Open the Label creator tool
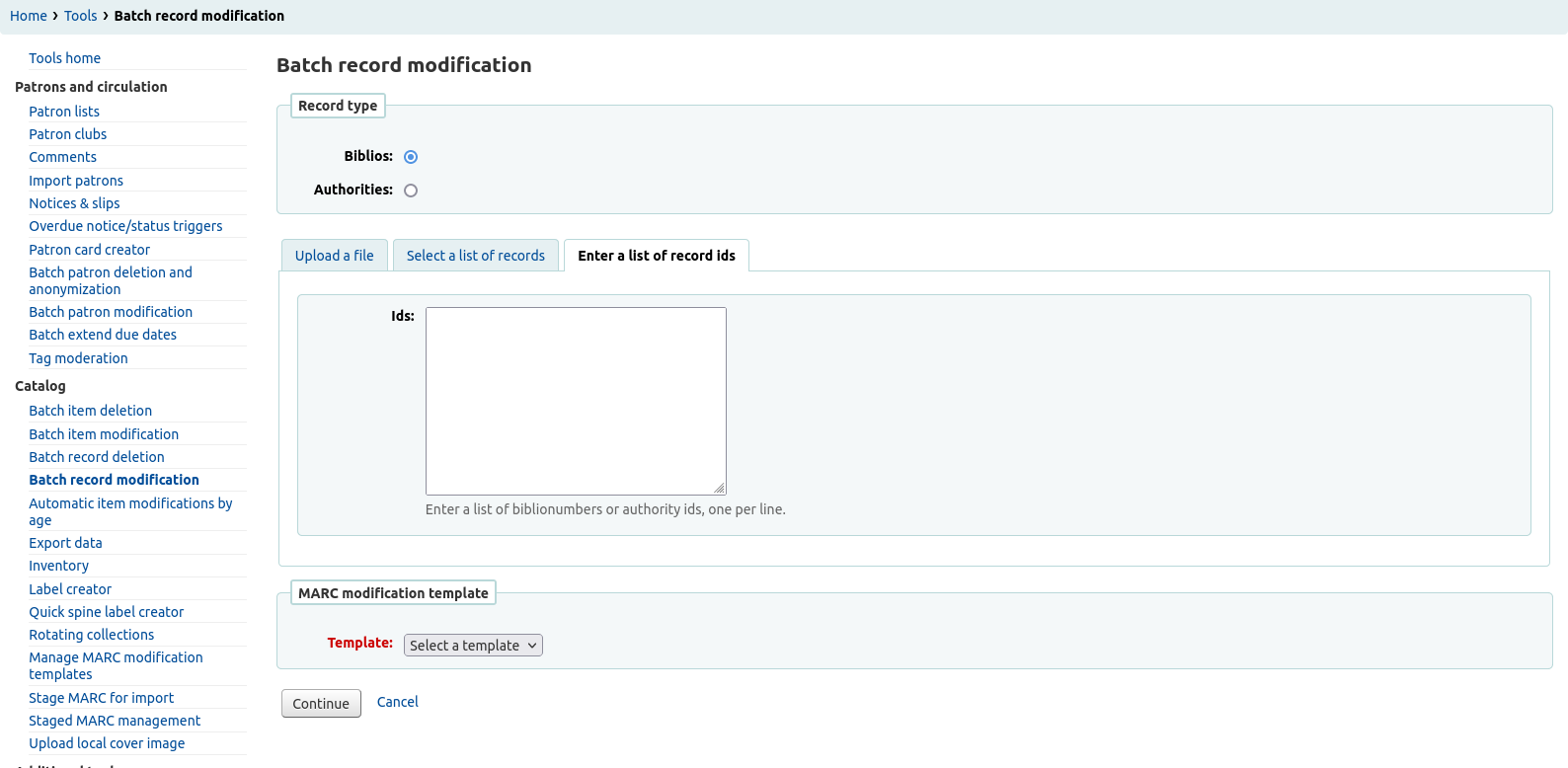The image size is (1568, 768). pos(70,589)
